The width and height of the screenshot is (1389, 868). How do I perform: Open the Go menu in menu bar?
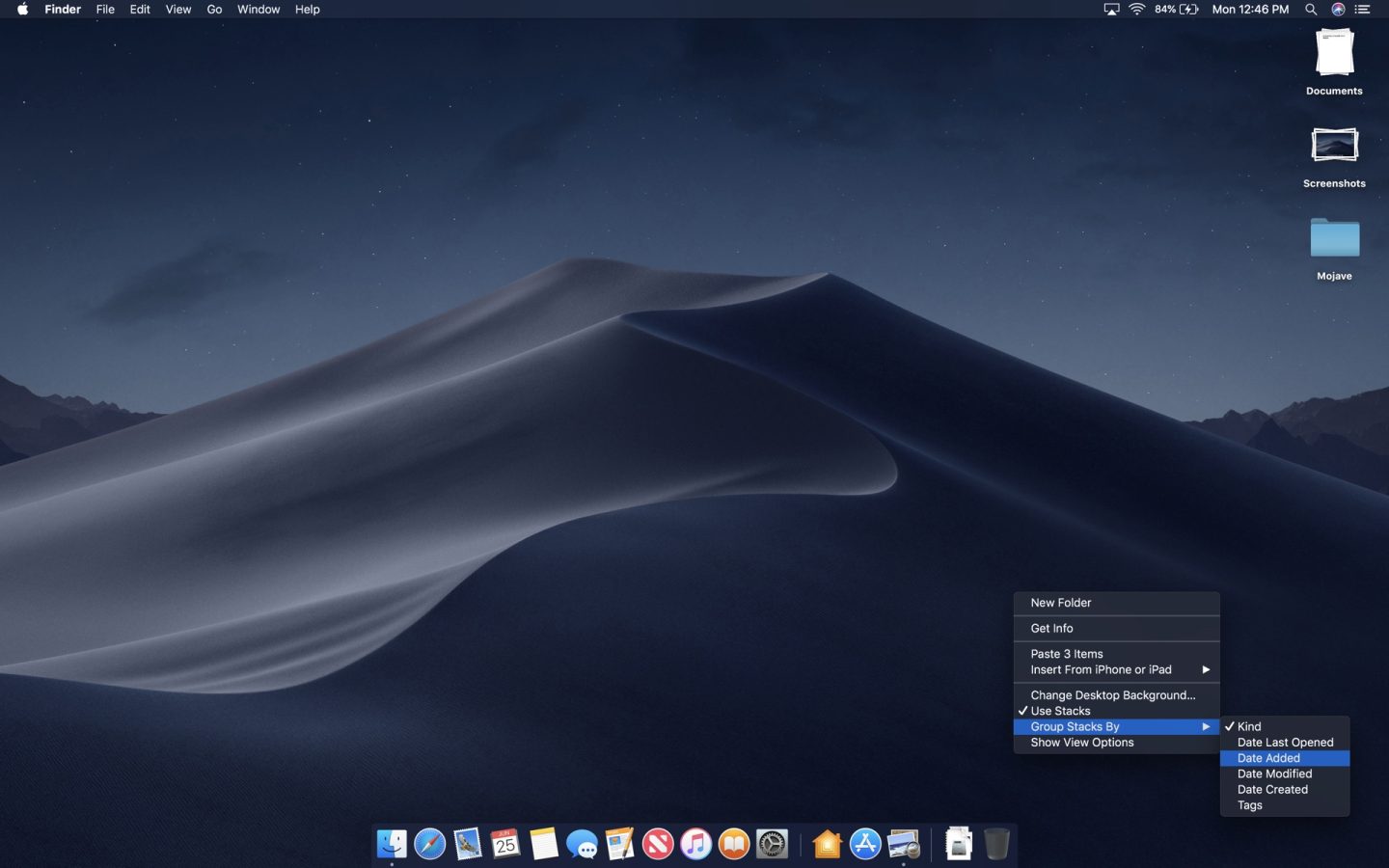(214, 10)
